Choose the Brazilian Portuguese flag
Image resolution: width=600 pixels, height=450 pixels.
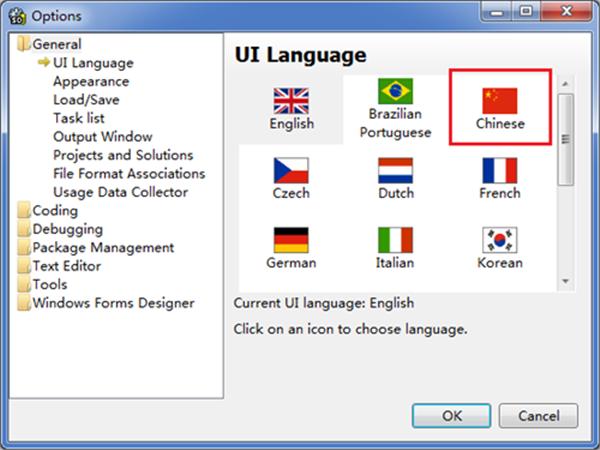395,91
